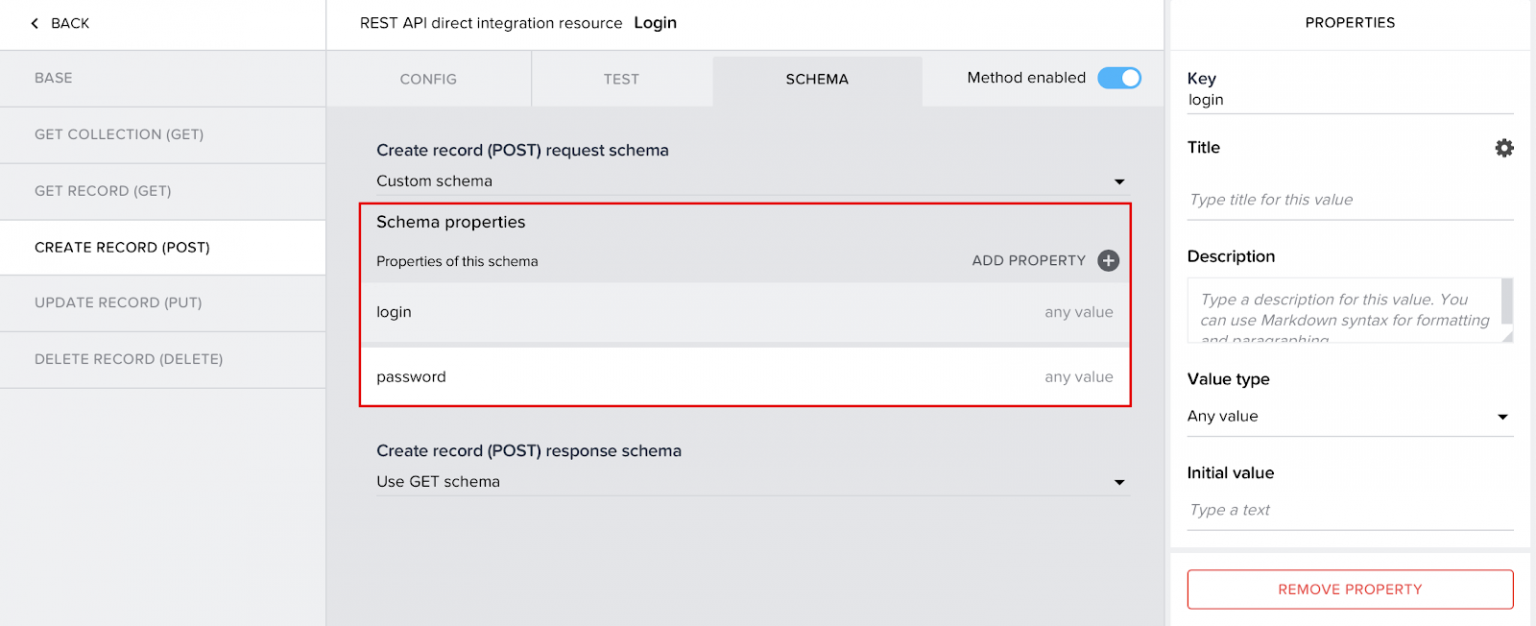The height and width of the screenshot is (626, 1536).
Task: Click the dropdown arrow for response schema
Action: tap(1119, 481)
